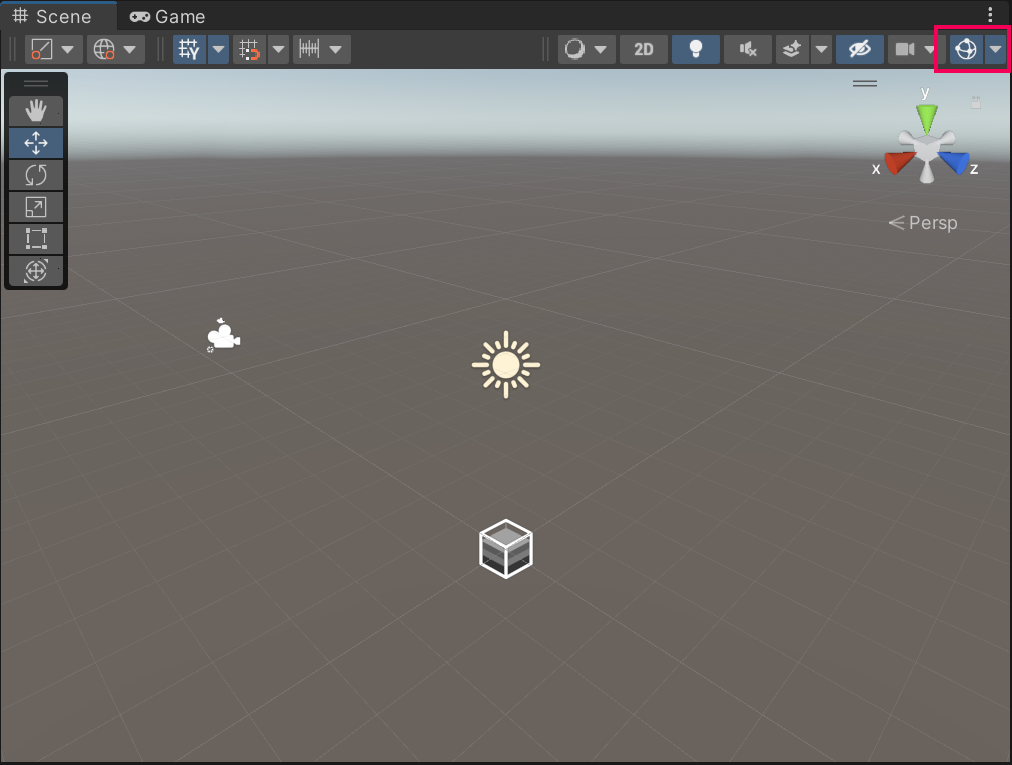Enable 2D view mode button
The width and height of the screenshot is (1012, 765).
pyautogui.click(x=644, y=49)
